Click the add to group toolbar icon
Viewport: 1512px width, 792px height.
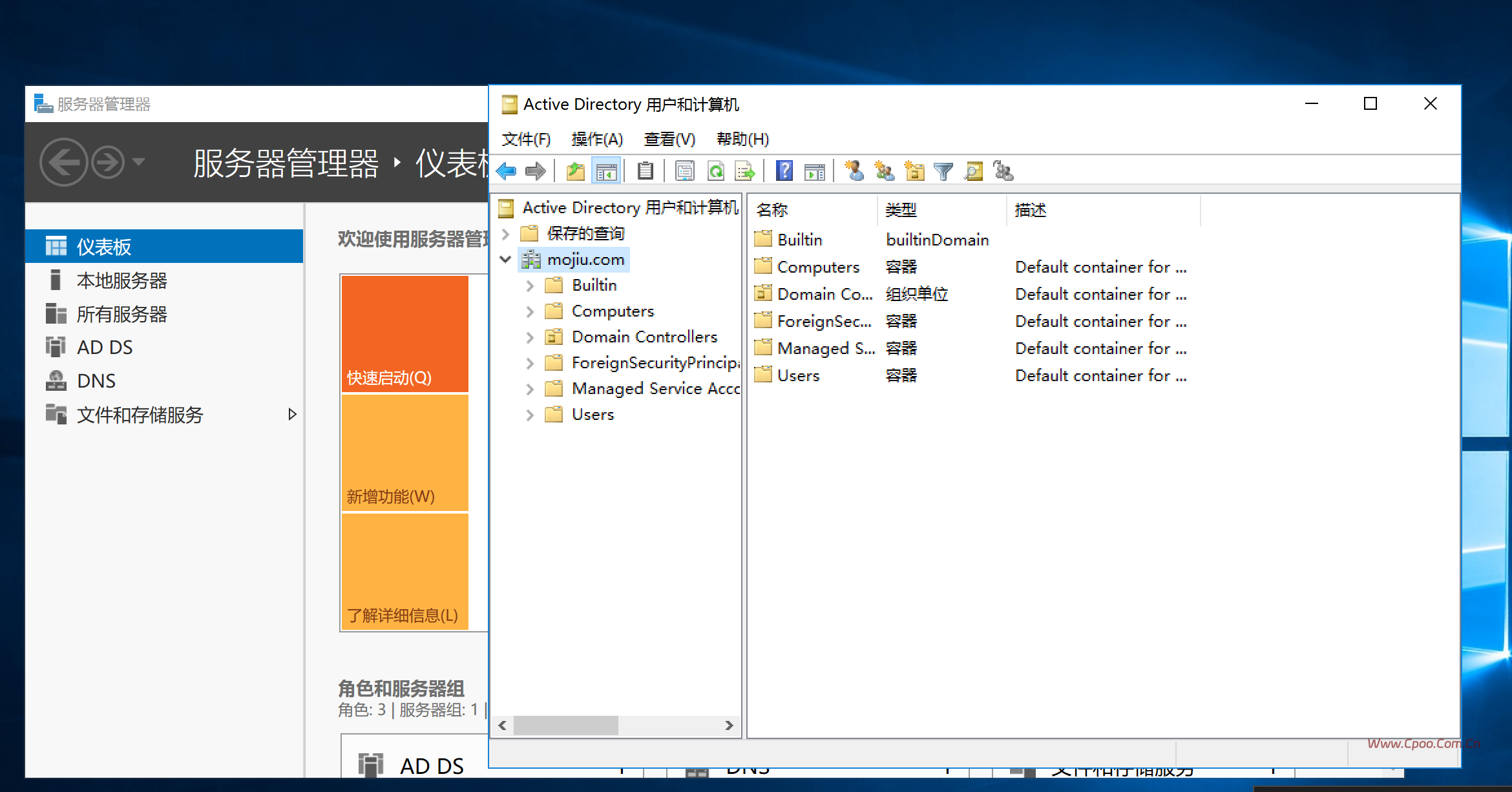(x=1003, y=171)
